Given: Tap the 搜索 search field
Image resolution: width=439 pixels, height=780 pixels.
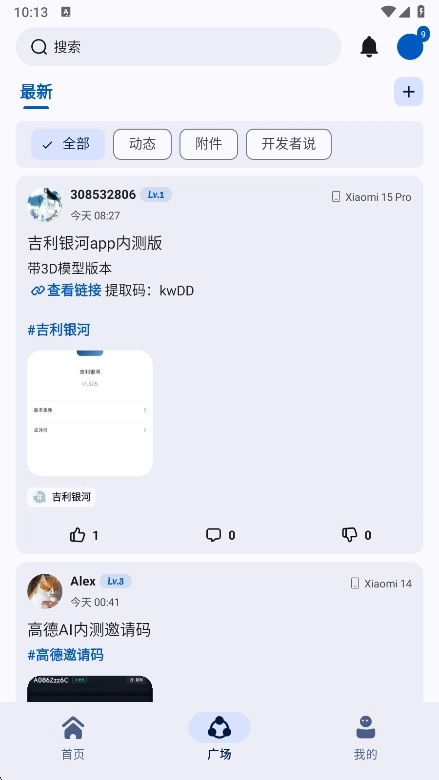Looking at the screenshot, I should [x=178, y=47].
